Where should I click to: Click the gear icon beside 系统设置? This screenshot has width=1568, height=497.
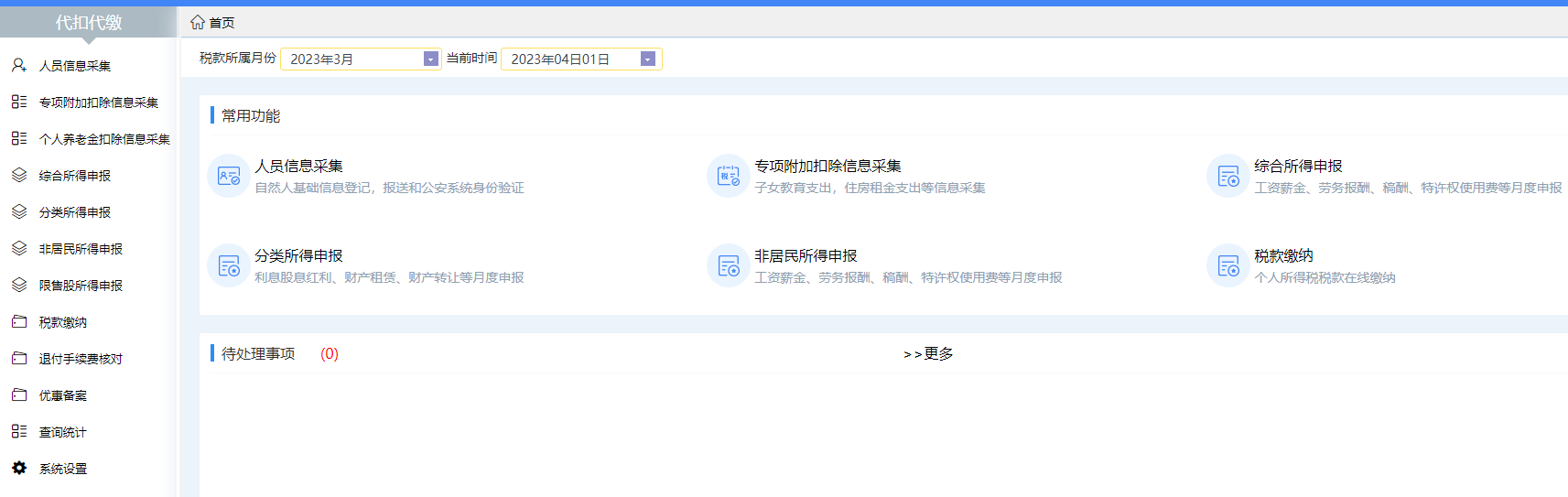pyautogui.click(x=19, y=468)
